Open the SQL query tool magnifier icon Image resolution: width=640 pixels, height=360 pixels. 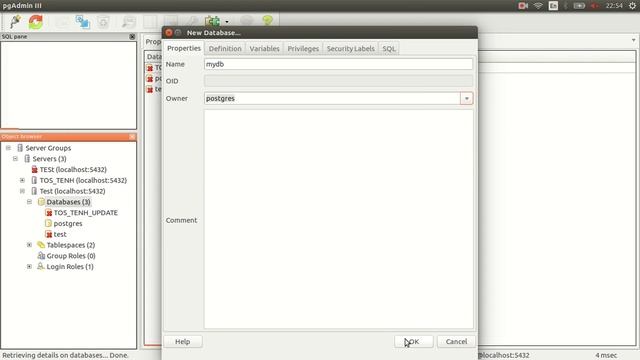click(129, 22)
